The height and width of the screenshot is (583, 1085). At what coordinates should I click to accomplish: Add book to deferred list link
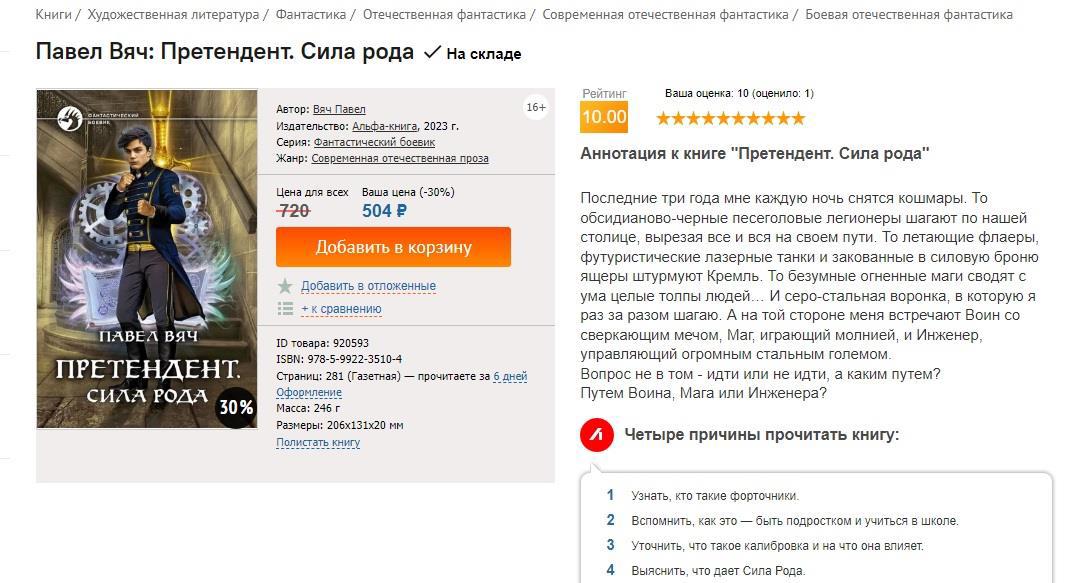[x=368, y=286]
